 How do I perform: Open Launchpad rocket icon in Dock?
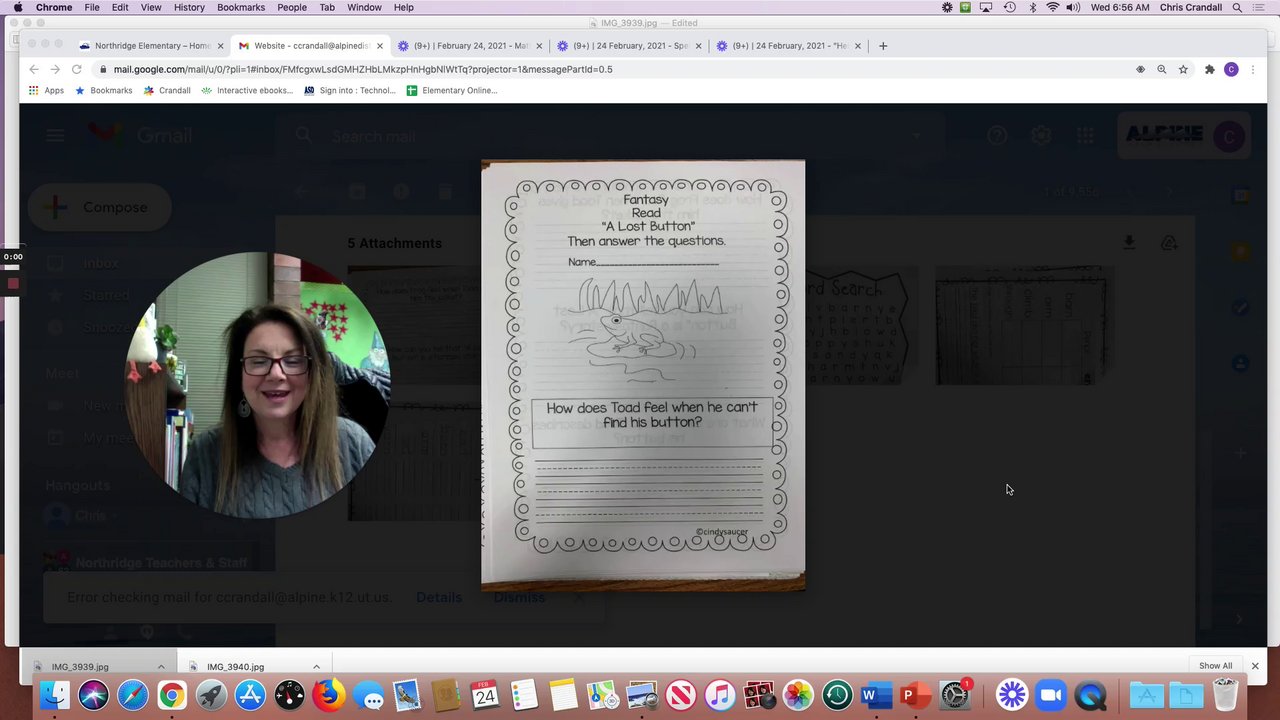click(211, 695)
